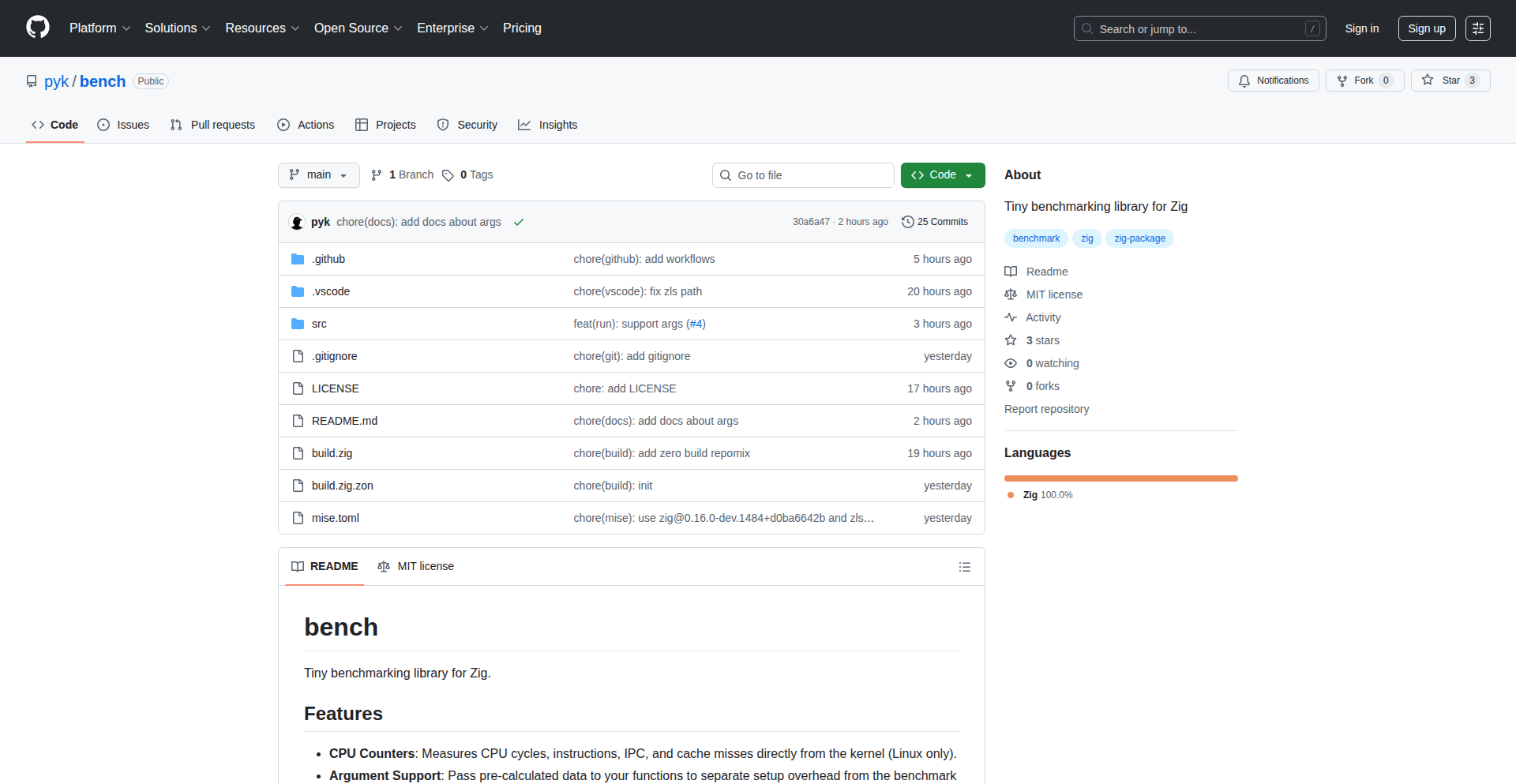Click the commit status checkmark icon
Screen dimensions: 1516x784
(519, 222)
